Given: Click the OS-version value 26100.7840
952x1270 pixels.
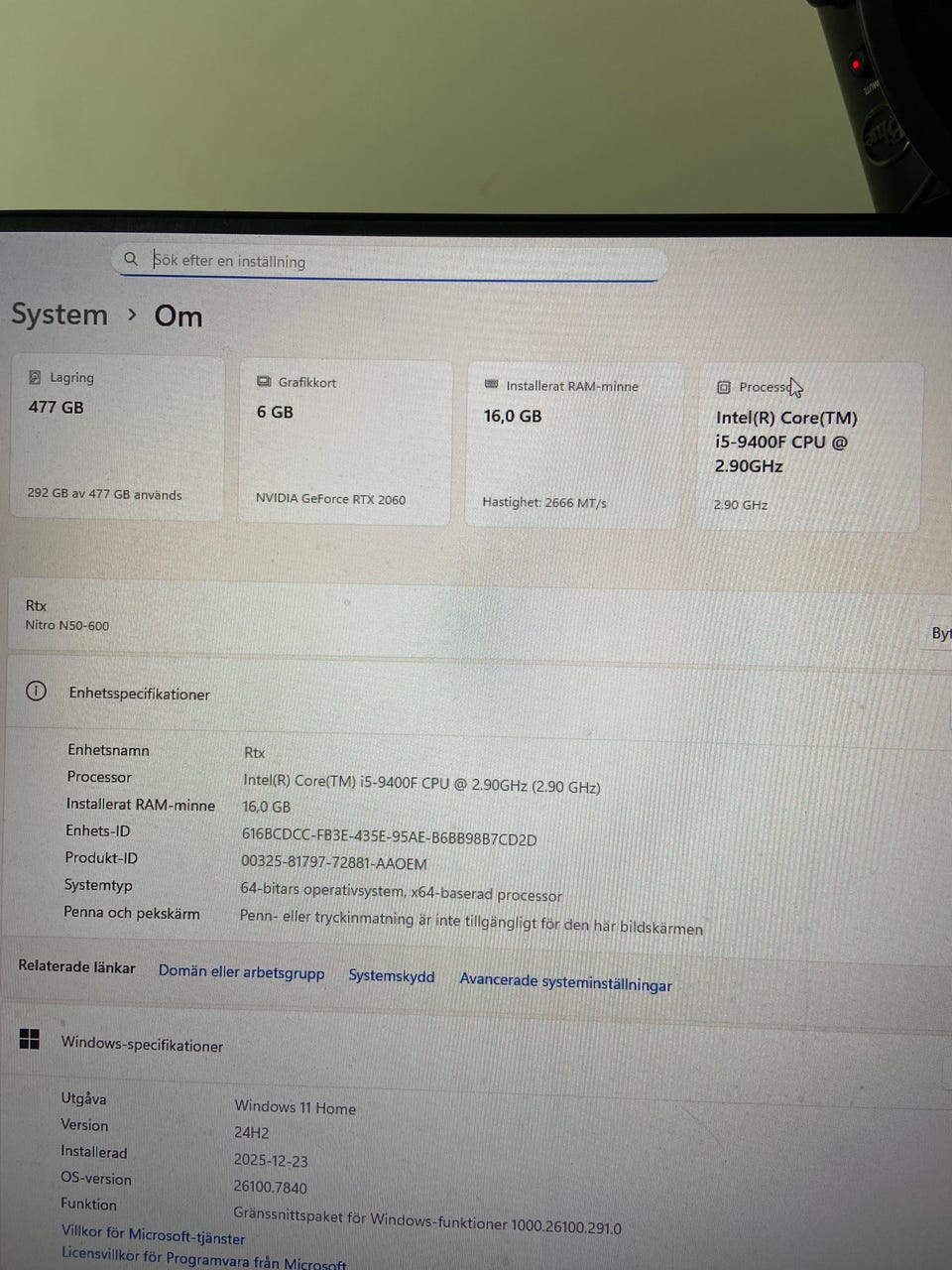Looking at the screenshot, I should pyautogui.click(x=270, y=1188).
